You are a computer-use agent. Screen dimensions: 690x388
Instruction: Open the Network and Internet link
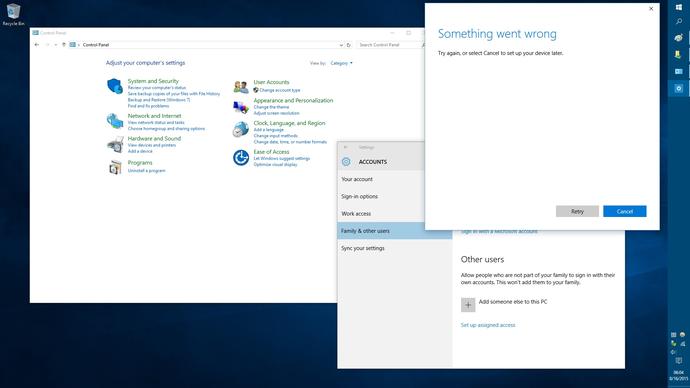point(154,116)
